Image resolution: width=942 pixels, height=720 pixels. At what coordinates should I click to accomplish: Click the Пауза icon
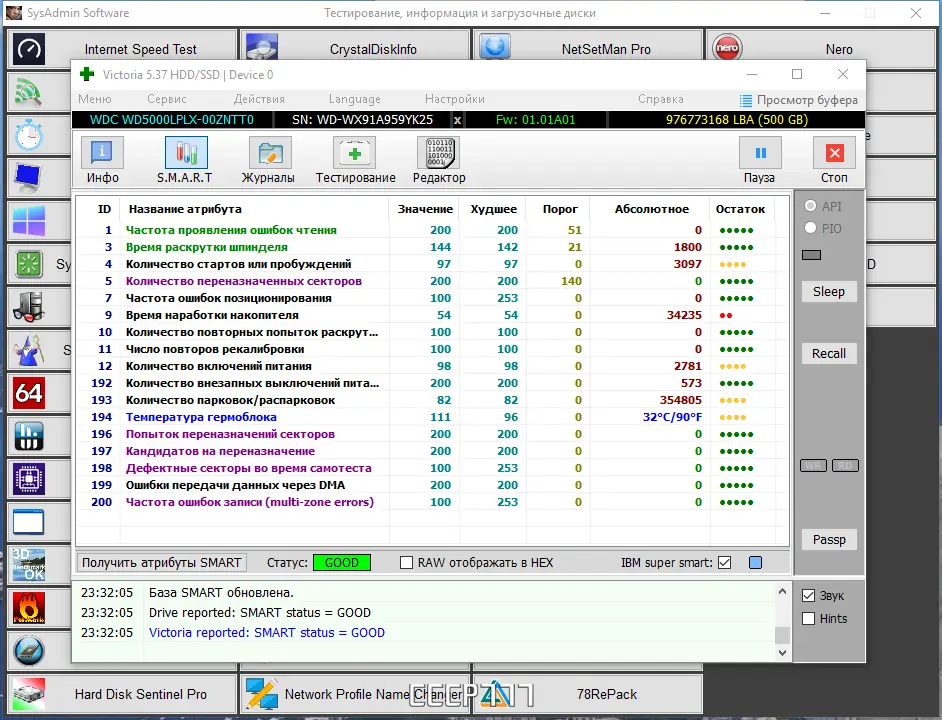[x=760, y=153]
